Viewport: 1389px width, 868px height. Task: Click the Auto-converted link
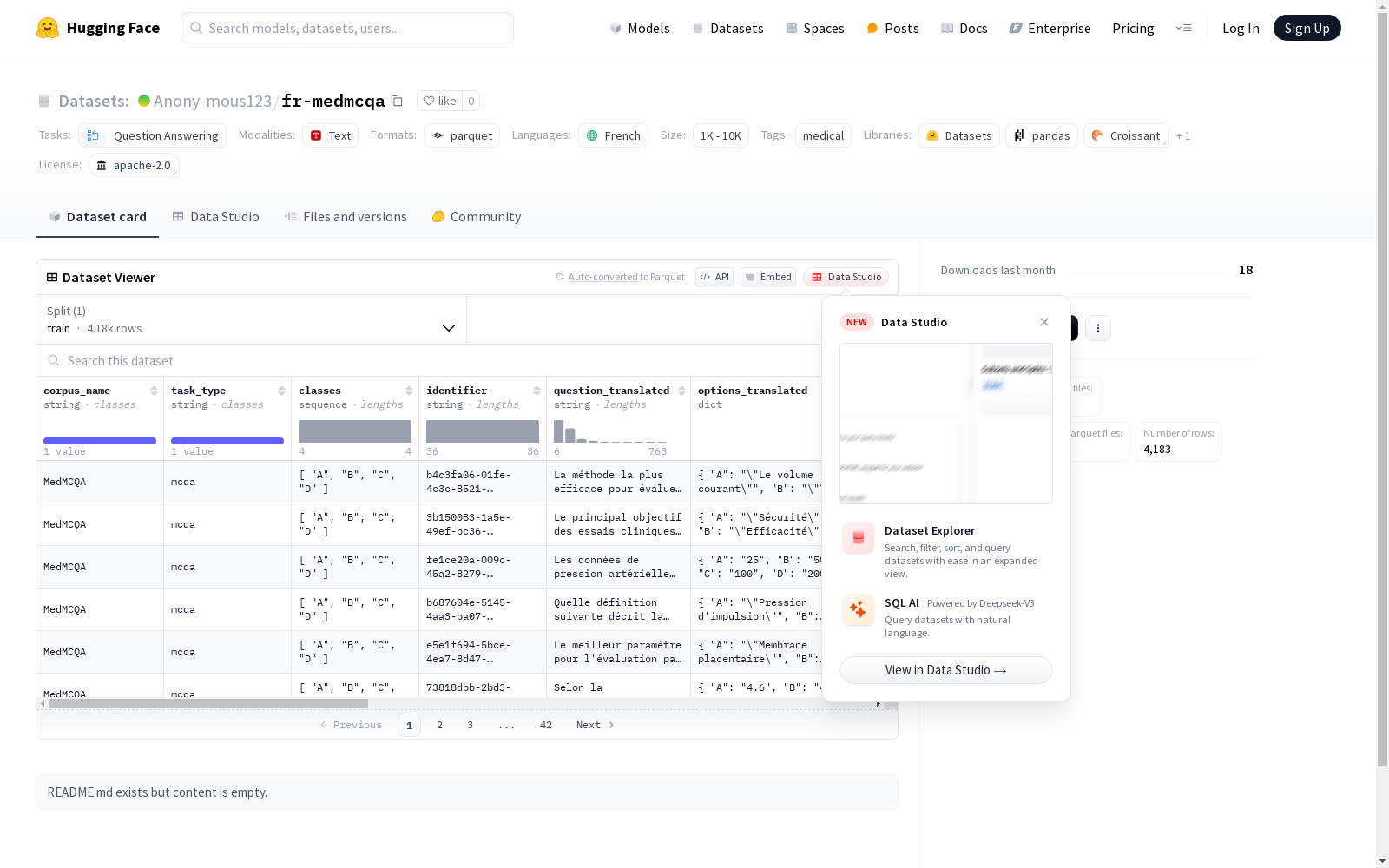[x=603, y=277]
